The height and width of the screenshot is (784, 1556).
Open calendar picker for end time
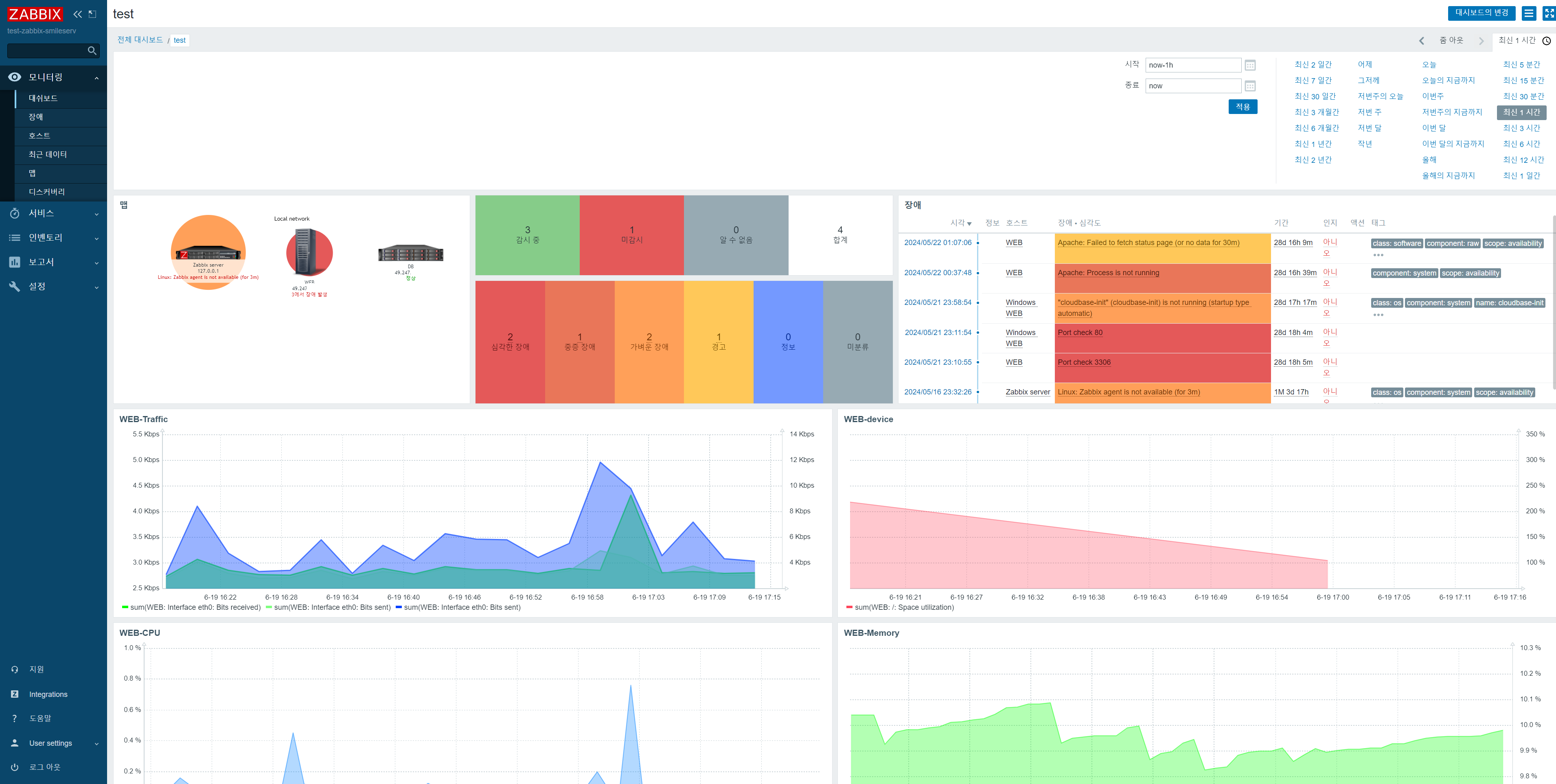click(1250, 86)
